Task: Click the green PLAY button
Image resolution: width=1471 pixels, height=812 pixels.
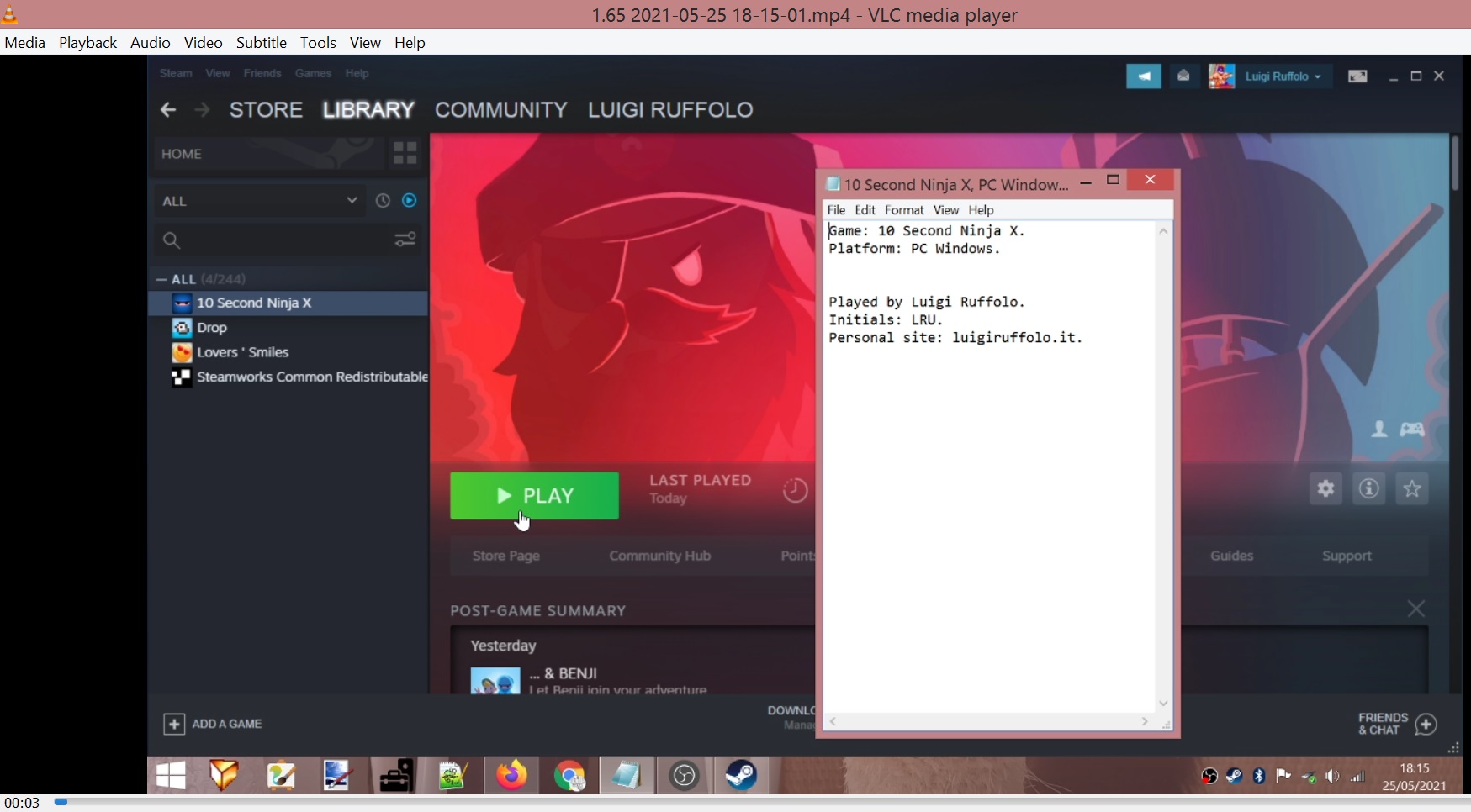Action: (534, 496)
